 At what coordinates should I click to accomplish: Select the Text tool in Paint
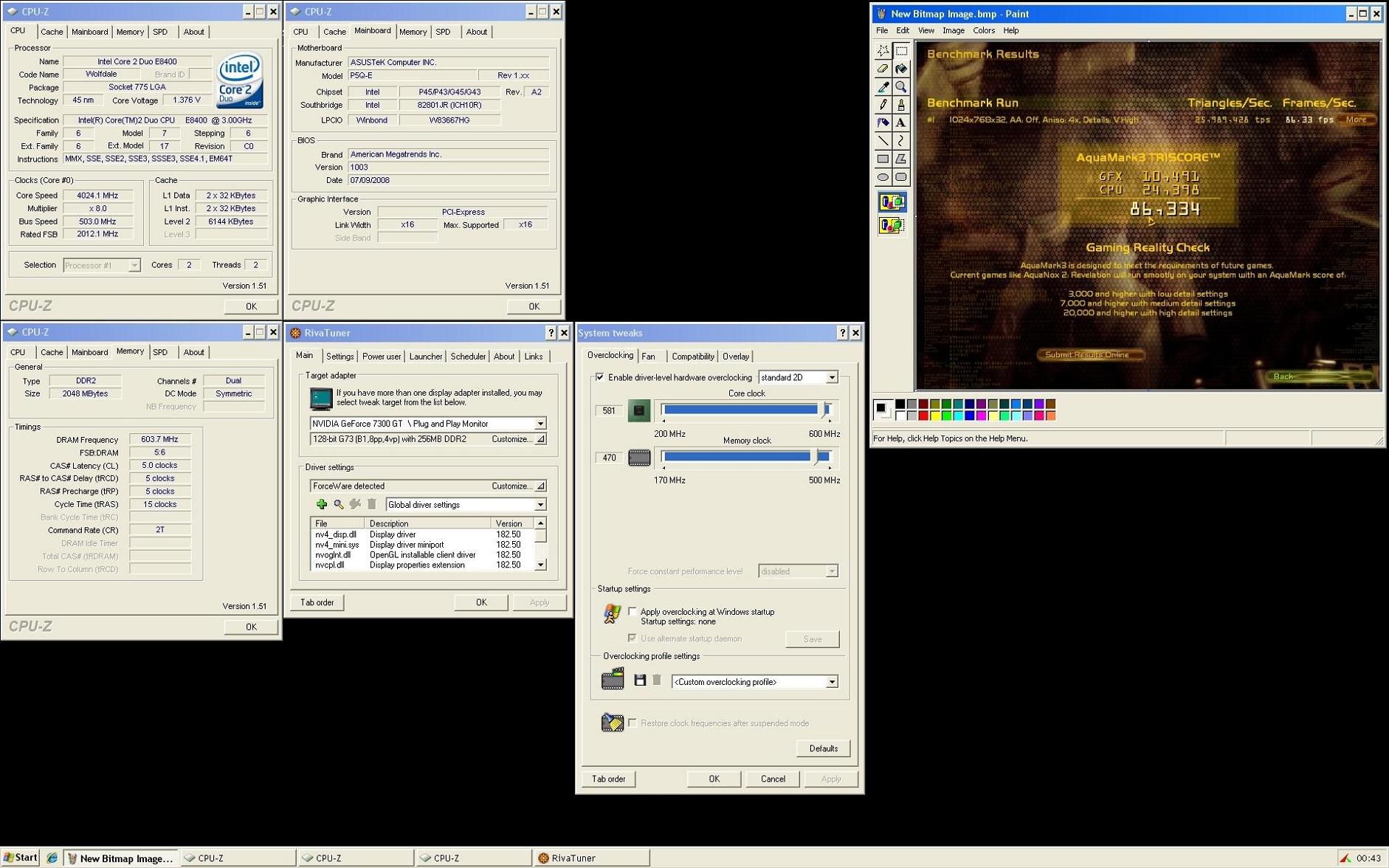pyautogui.click(x=901, y=123)
